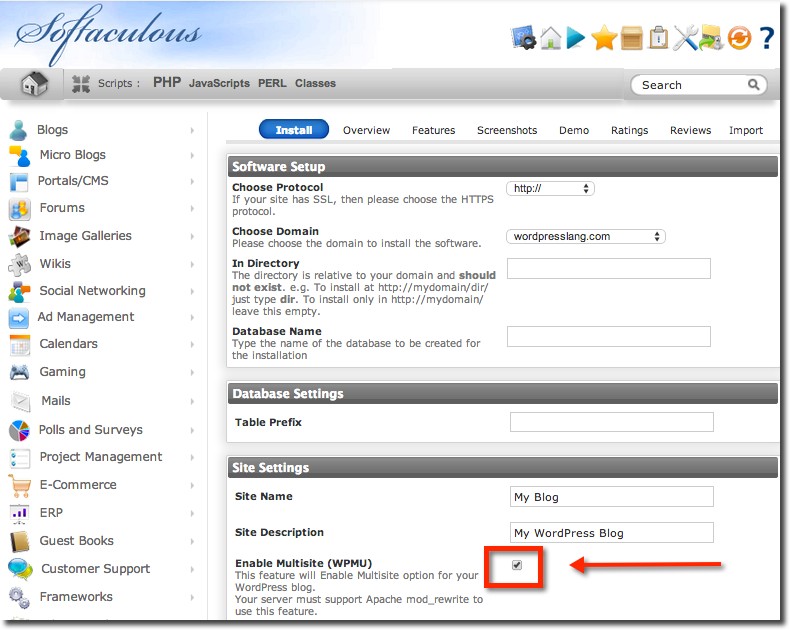
Task: Open the control panel icon with gear
Action: pyautogui.click(x=523, y=37)
